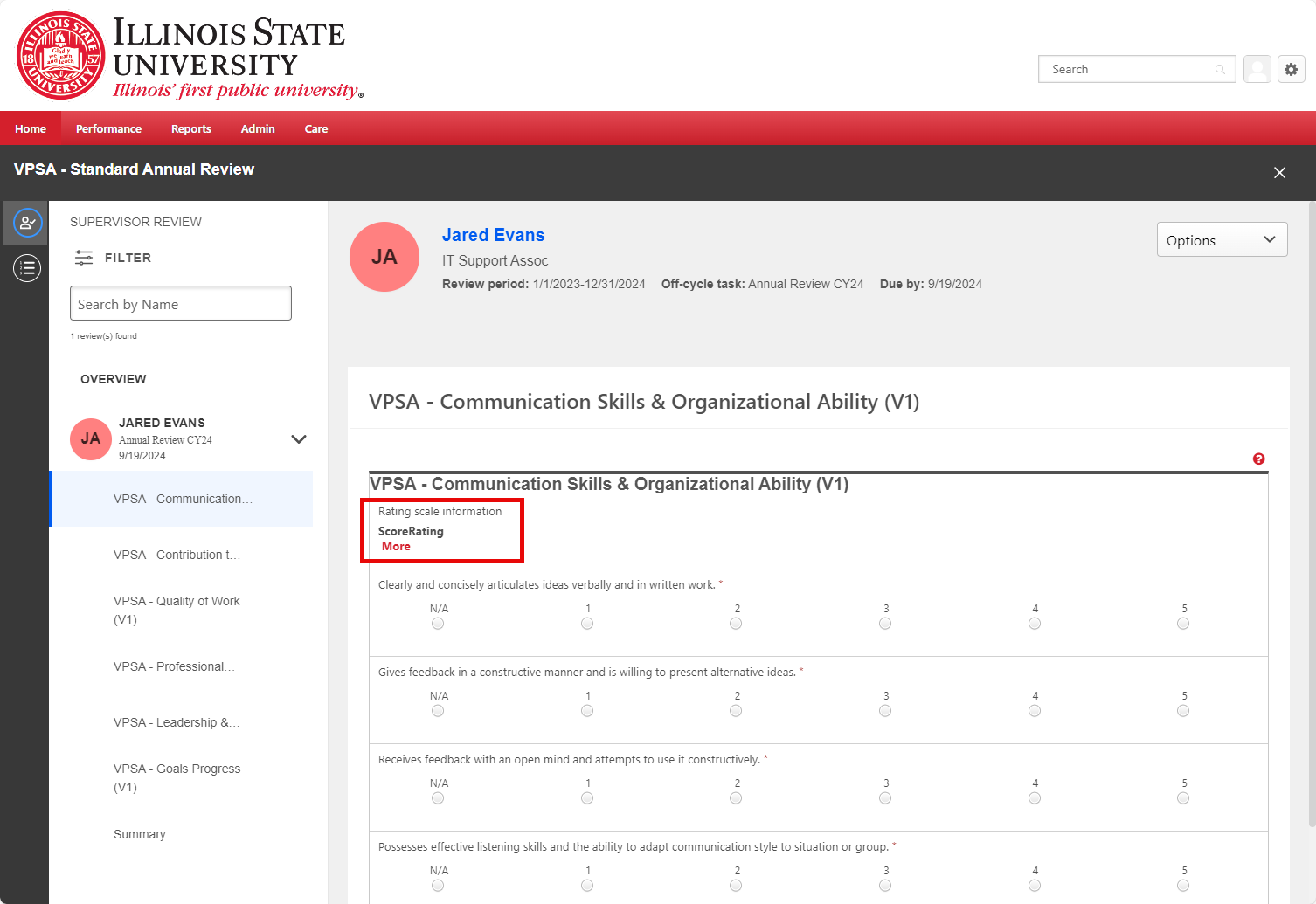The height and width of the screenshot is (904, 1316).
Task: Rate 'Possesses effective listening' as 3
Action: 885,886
